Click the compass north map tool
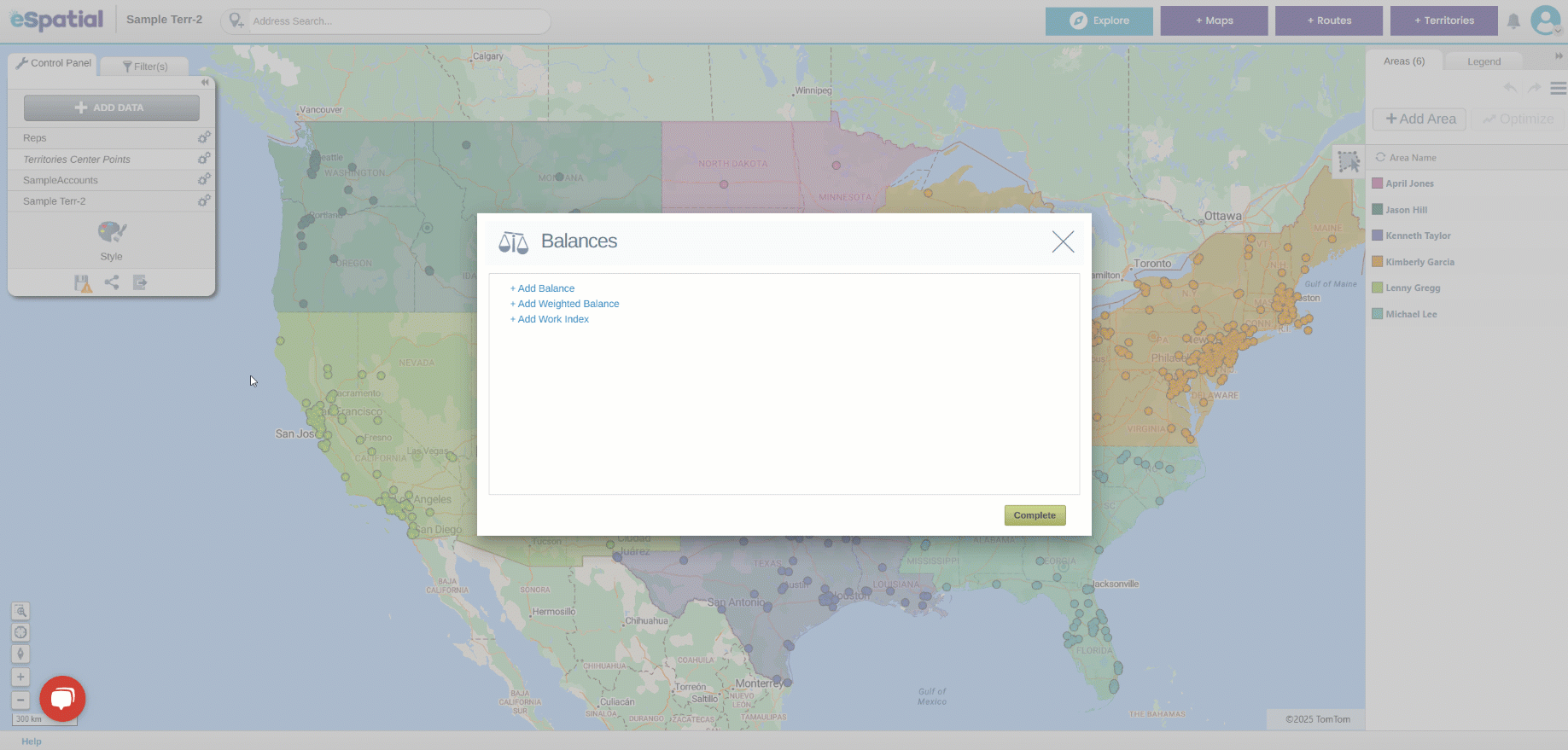This screenshot has height=750, width=1568. [x=20, y=654]
